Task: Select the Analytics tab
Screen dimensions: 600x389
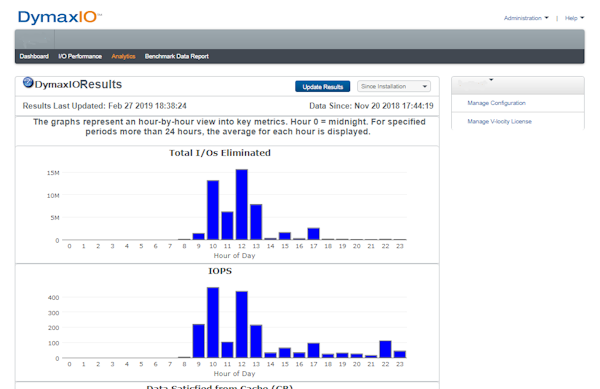Action: click(123, 56)
